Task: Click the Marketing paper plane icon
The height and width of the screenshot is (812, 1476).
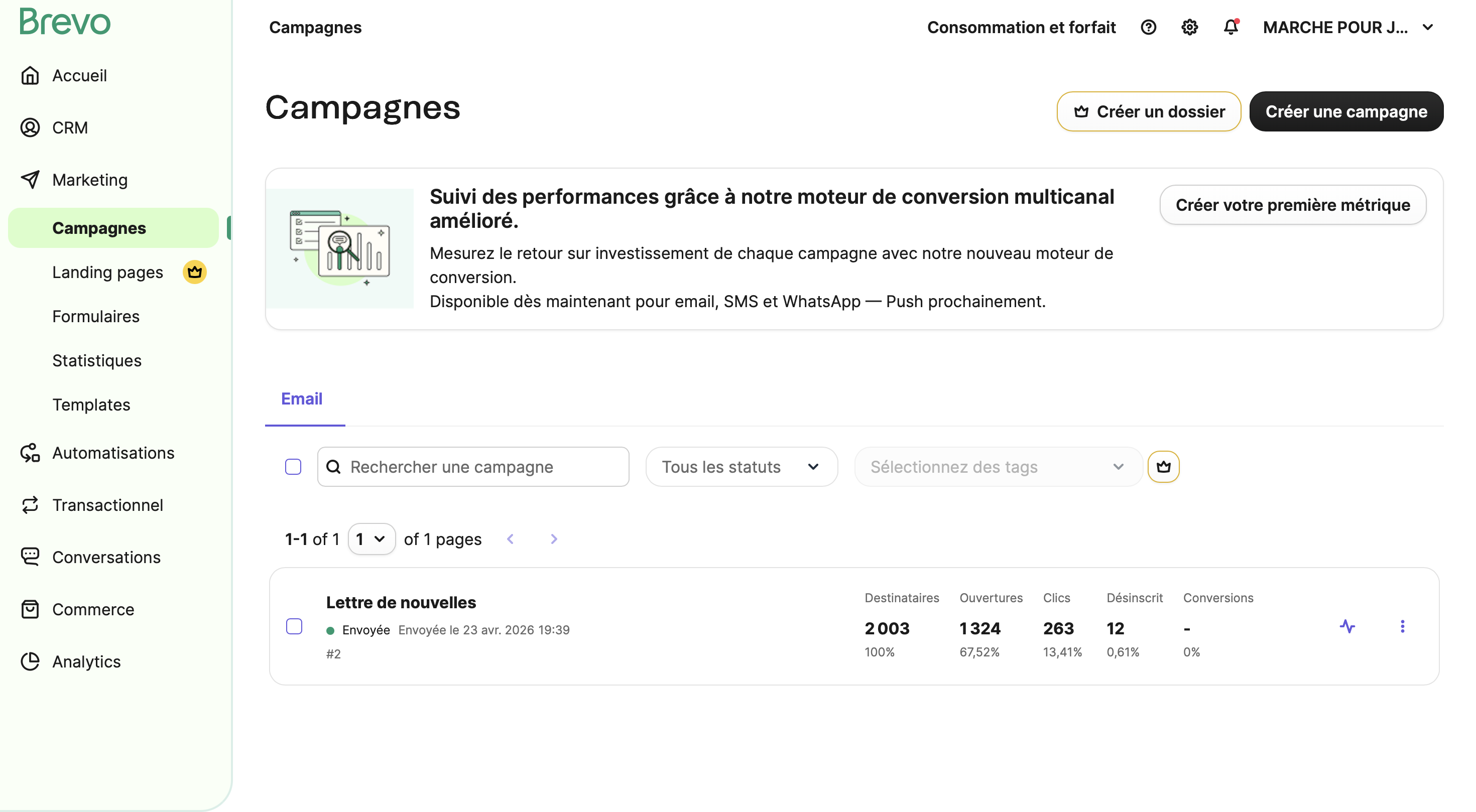Action: coord(30,179)
